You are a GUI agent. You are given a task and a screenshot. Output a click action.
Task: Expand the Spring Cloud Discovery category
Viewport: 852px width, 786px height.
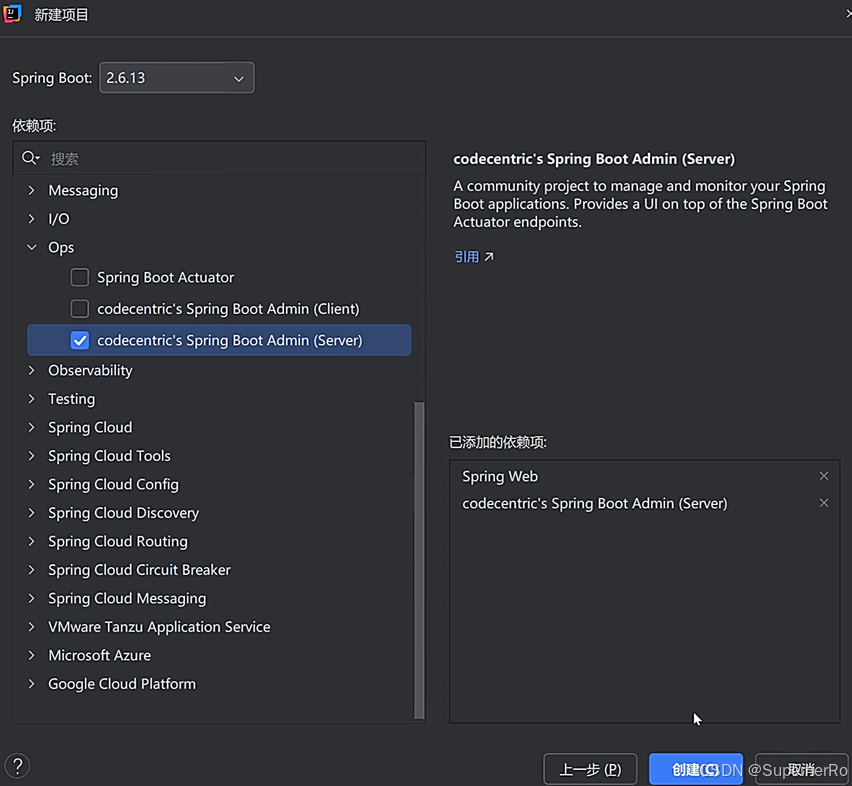(32, 512)
